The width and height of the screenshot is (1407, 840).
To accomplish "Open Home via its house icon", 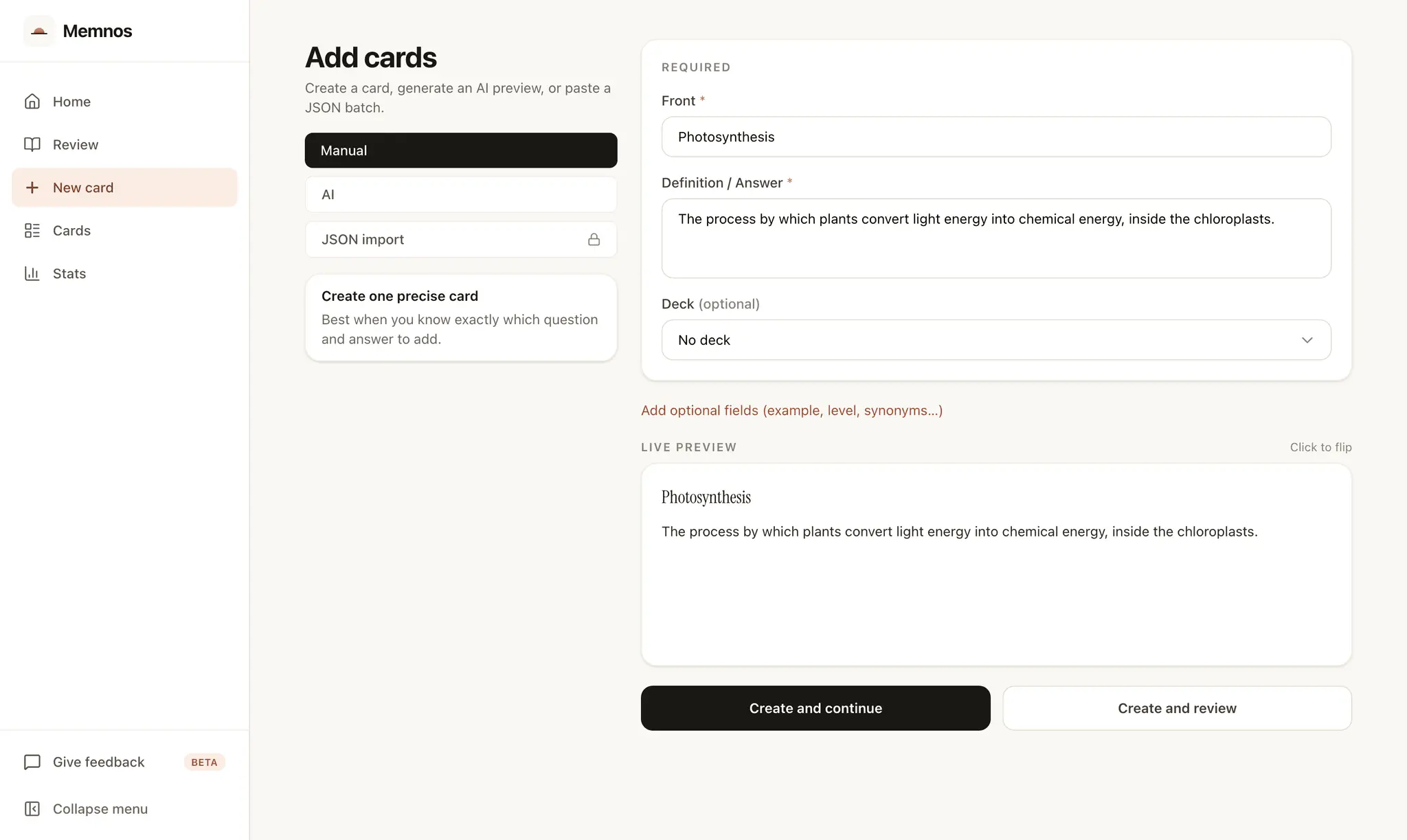I will click(32, 102).
